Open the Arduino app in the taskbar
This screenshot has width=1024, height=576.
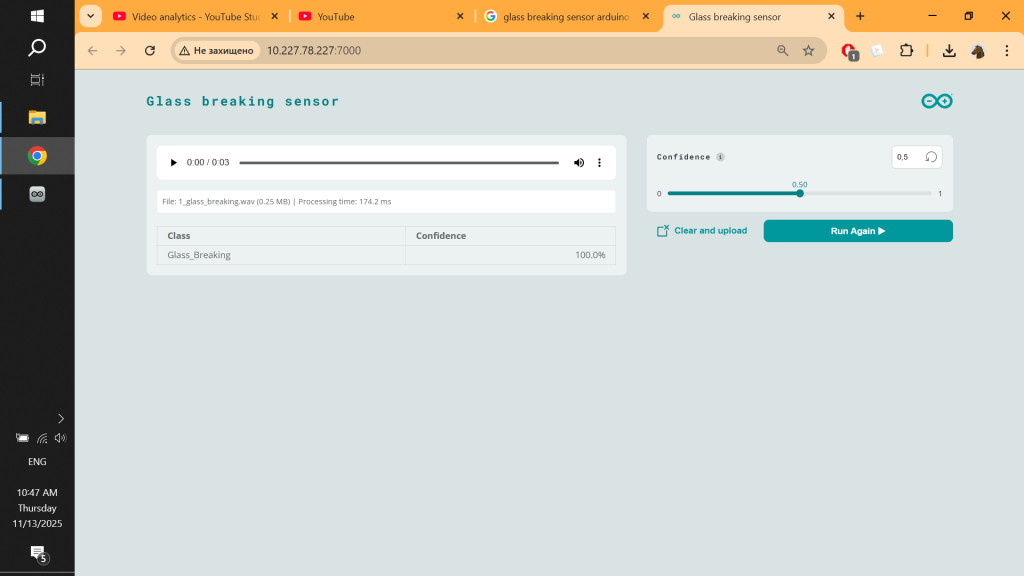click(x=37, y=194)
